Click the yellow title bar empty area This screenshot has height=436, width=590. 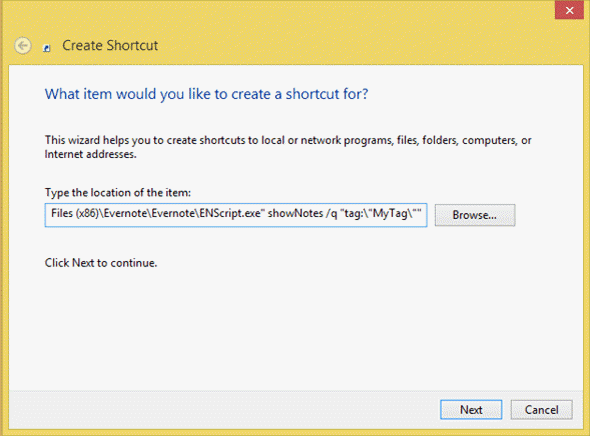pyautogui.click(x=339, y=38)
